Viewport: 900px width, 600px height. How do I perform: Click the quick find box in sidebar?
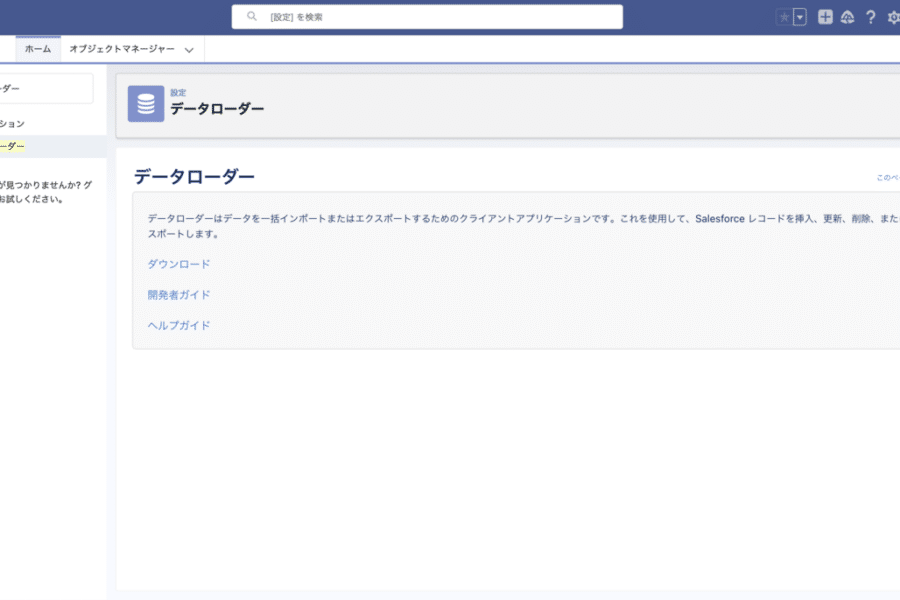coord(46,88)
